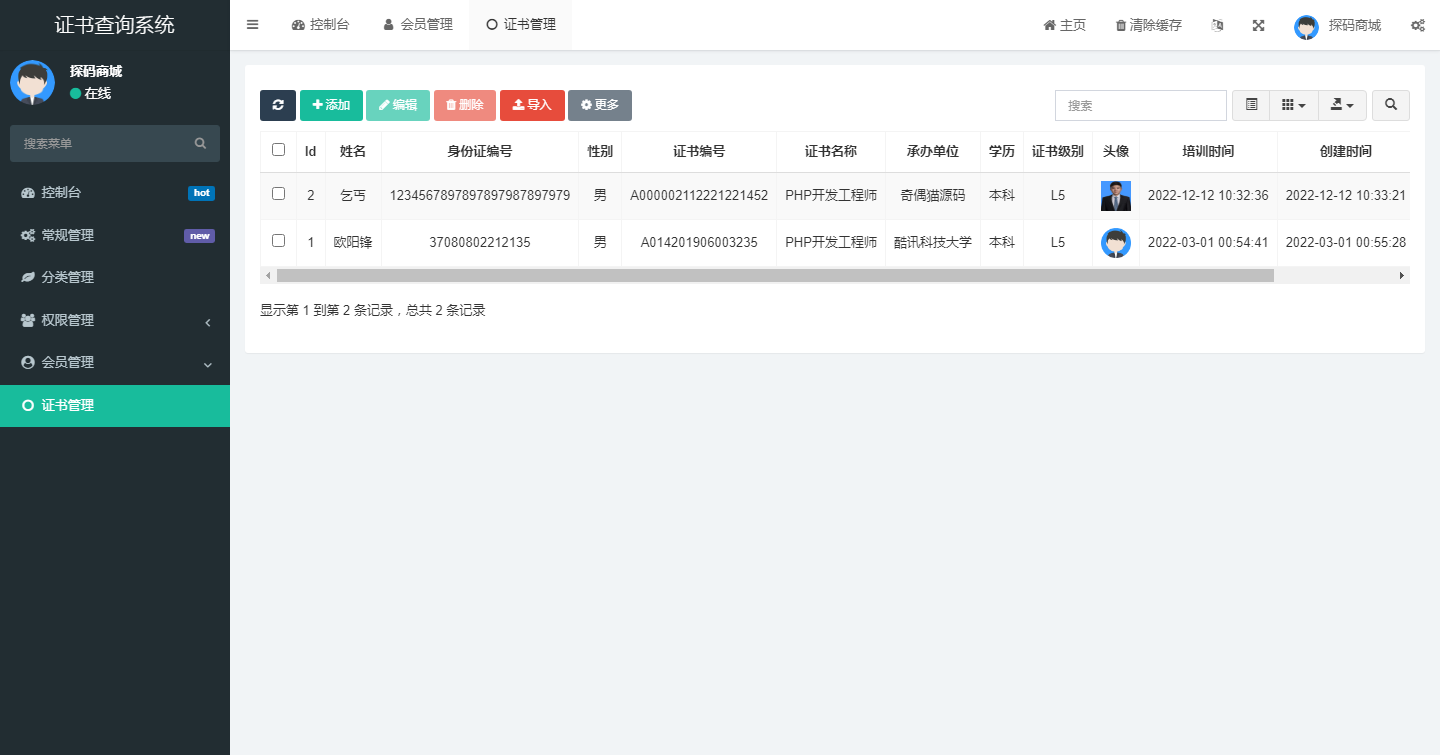This screenshot has height=755, width=1440.
Task: Click magnifier icon in sidebar menu search
Action: (201, 144)
